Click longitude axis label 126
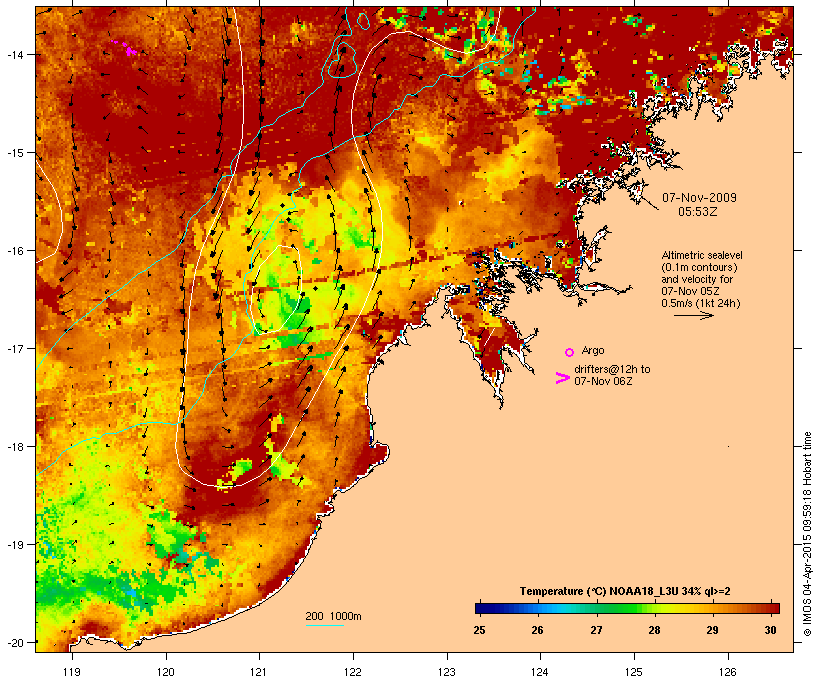820x680 pixels. [727, 672]
